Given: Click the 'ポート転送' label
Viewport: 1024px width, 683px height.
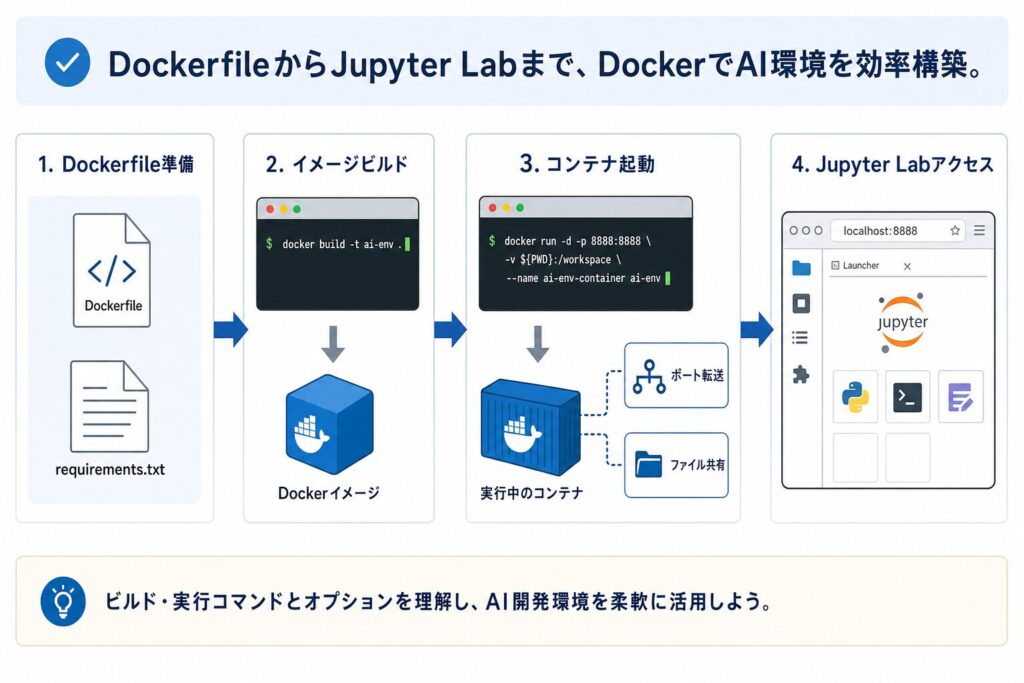Looking at the screenshot, I should click(697, 375).
